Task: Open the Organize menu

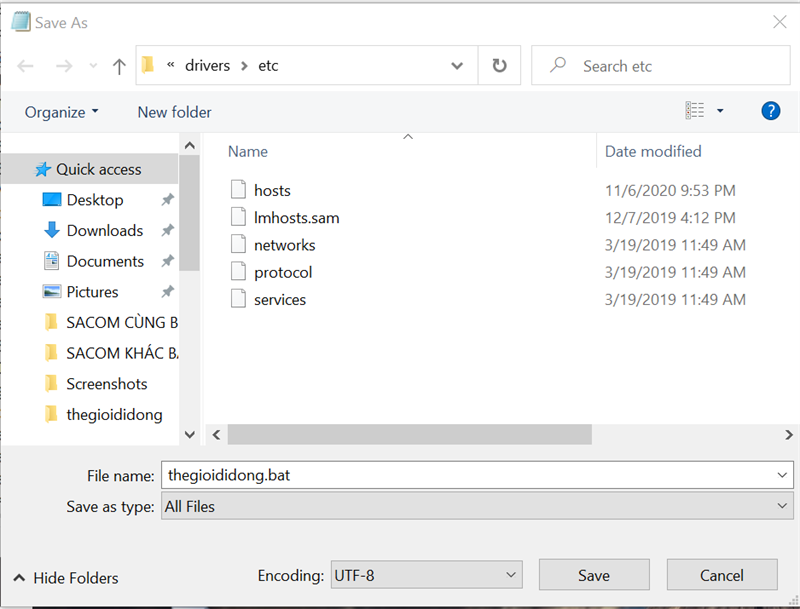Action: click(57, 111)
